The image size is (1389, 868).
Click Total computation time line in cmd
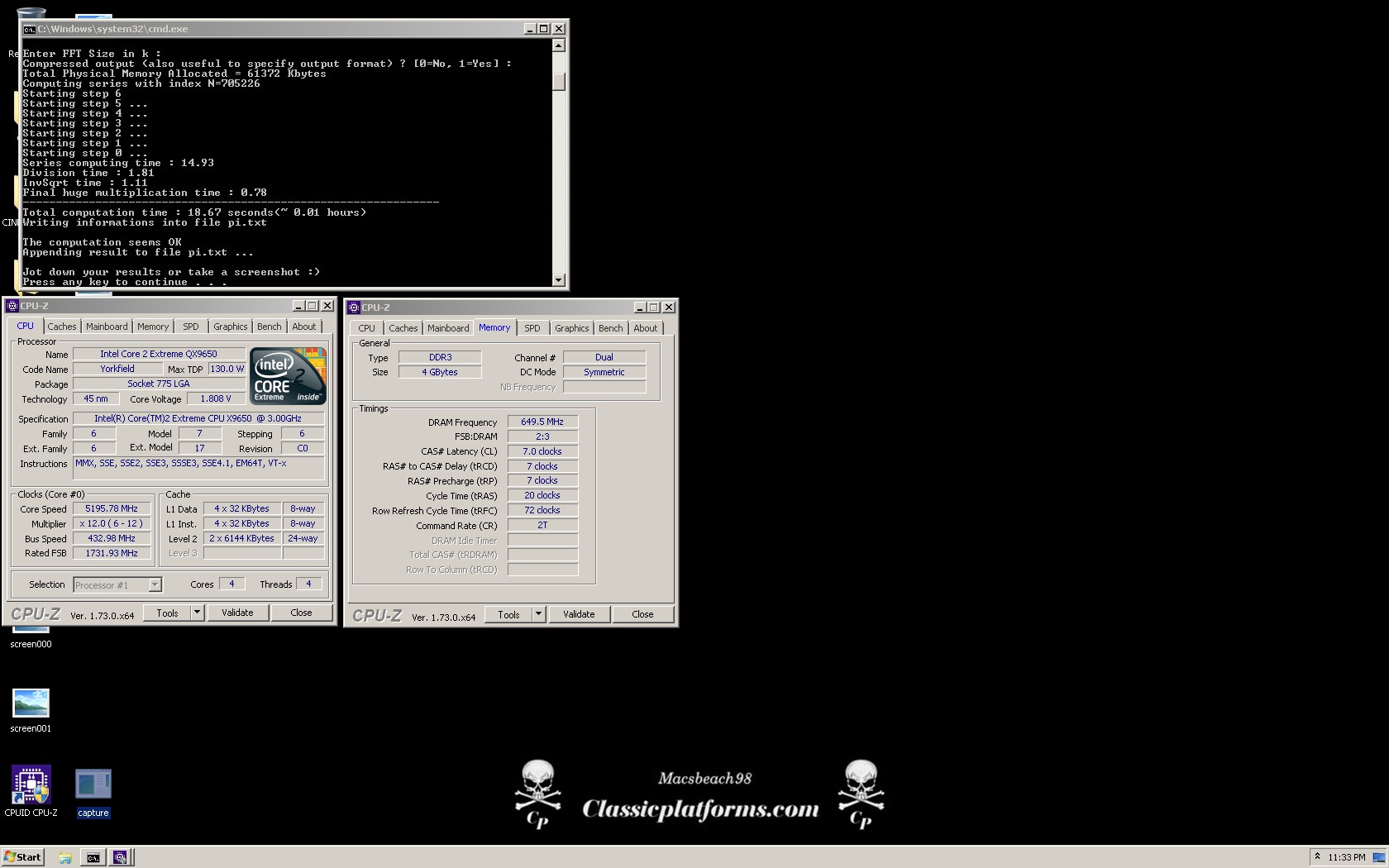(x=194, y=212)
